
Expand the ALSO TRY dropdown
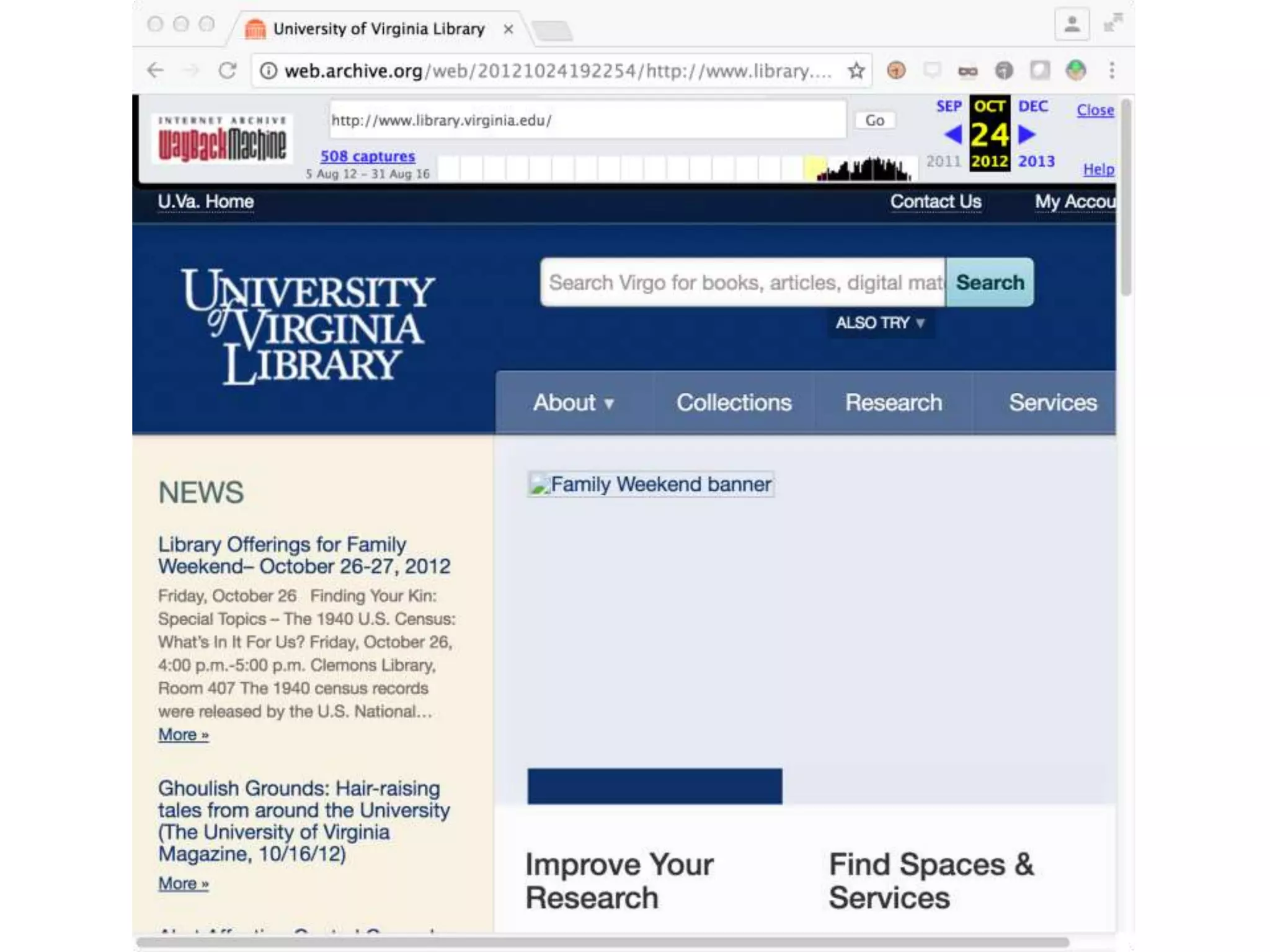pyautogui.click(x=880, y=323)
